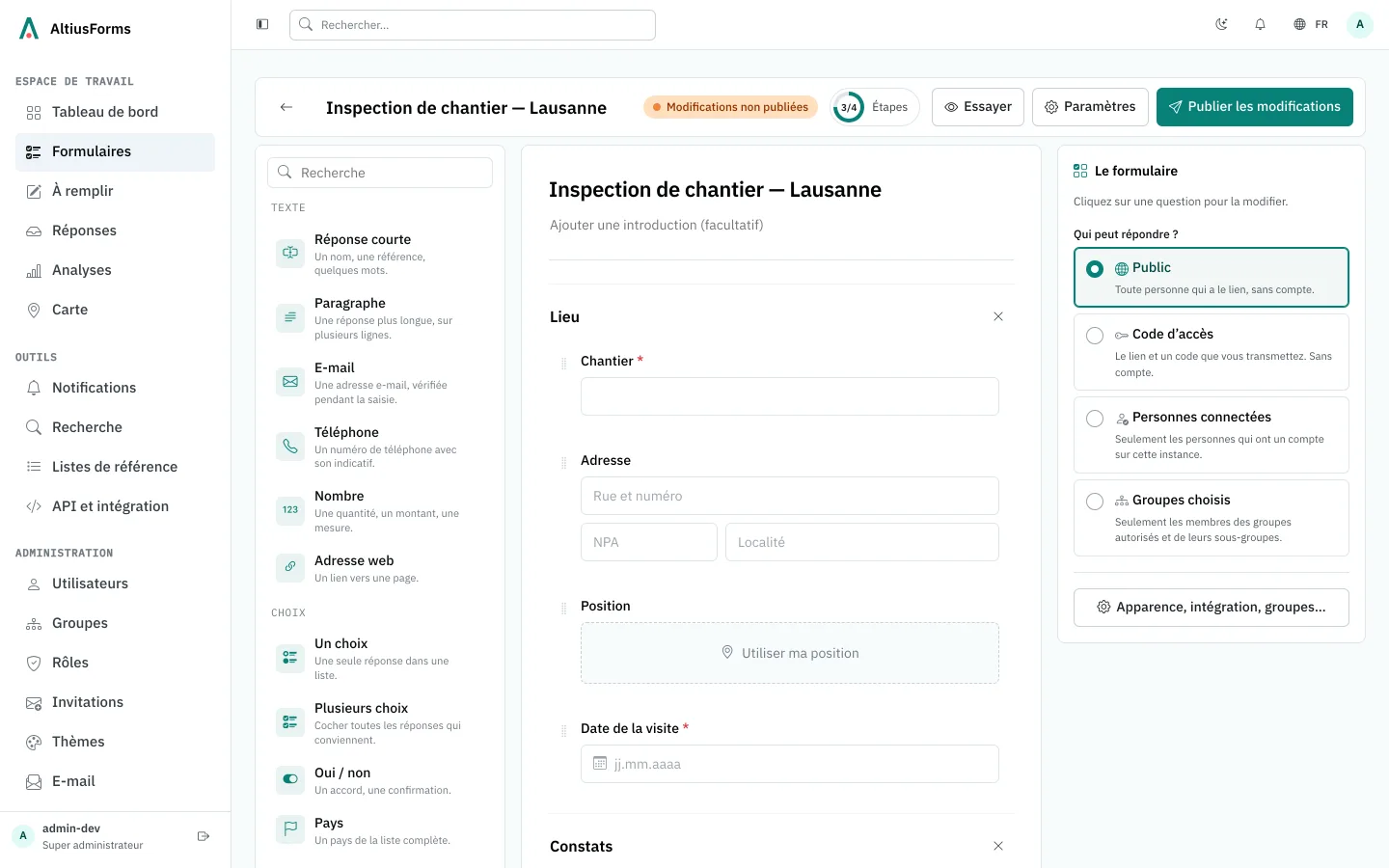Click Publier les modifications
The height and width of the screenshot is (868, 1389).
[x=1255, y=107]
